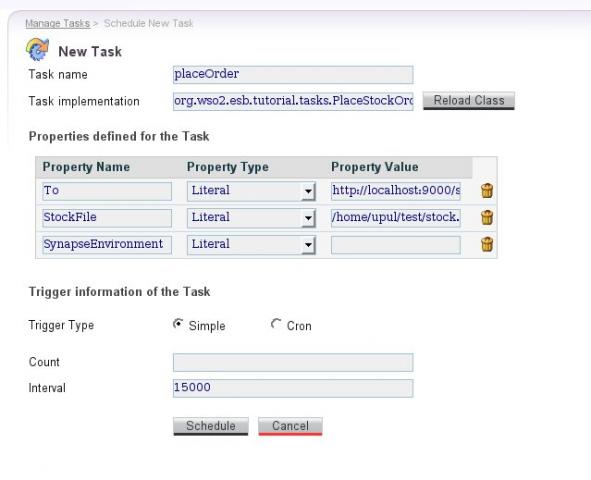Click the New Task gear icon
Screen dimensions: 591x480
[37, 49]
